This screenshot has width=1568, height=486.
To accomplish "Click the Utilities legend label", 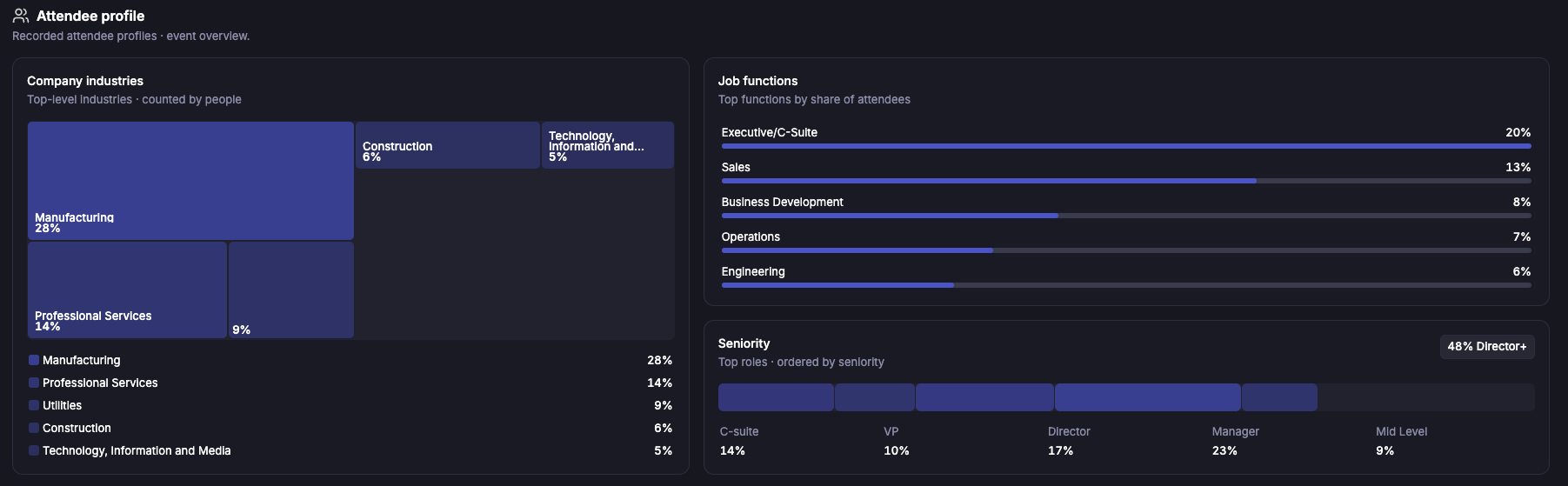I will (62, 405).
